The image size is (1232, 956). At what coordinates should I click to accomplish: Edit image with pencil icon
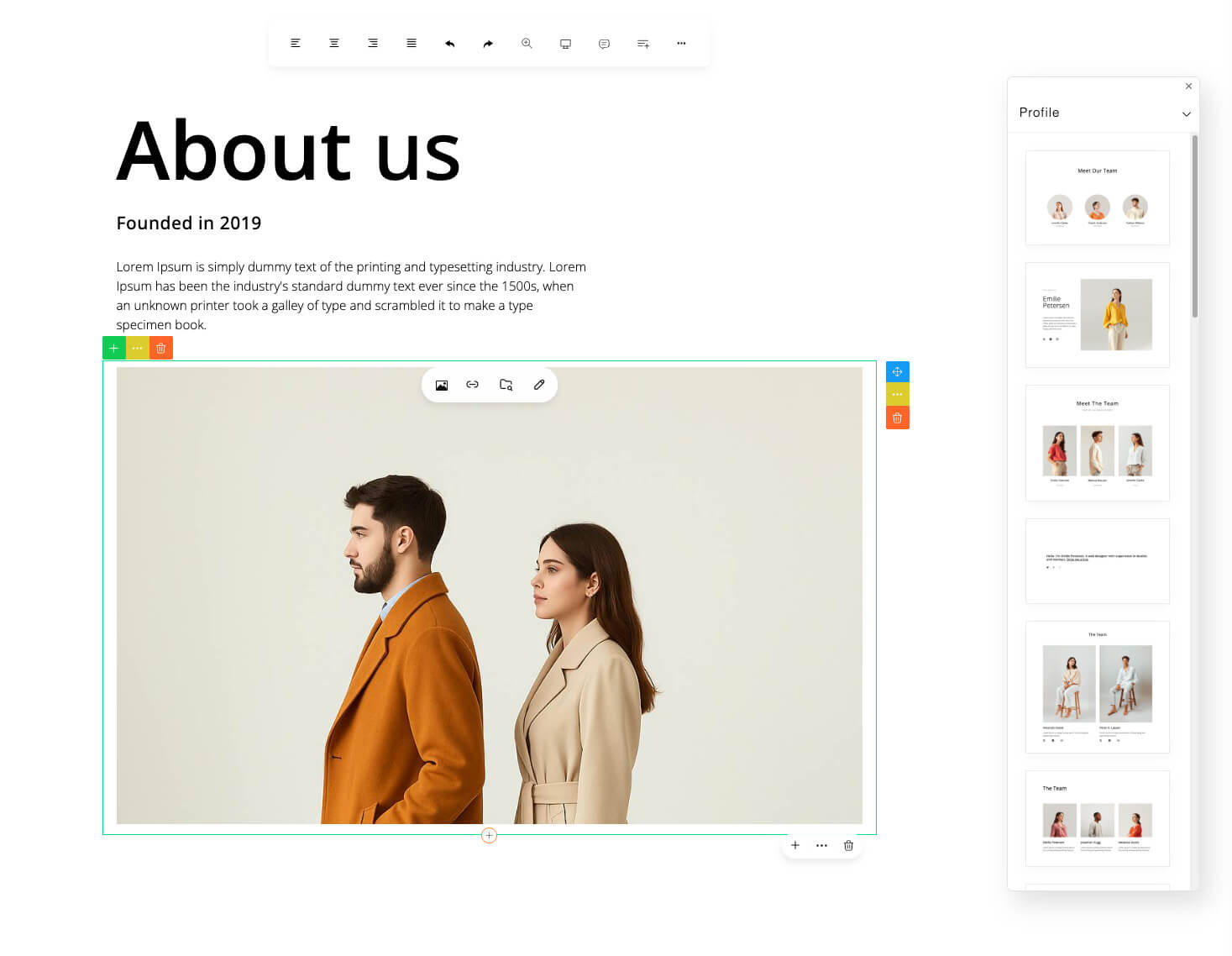(539, 385)
